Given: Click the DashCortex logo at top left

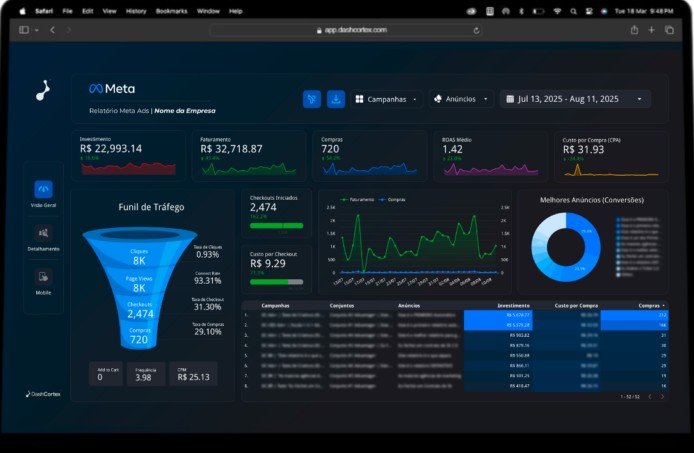Looking at the screenshot, I should (x=42, y=91).
